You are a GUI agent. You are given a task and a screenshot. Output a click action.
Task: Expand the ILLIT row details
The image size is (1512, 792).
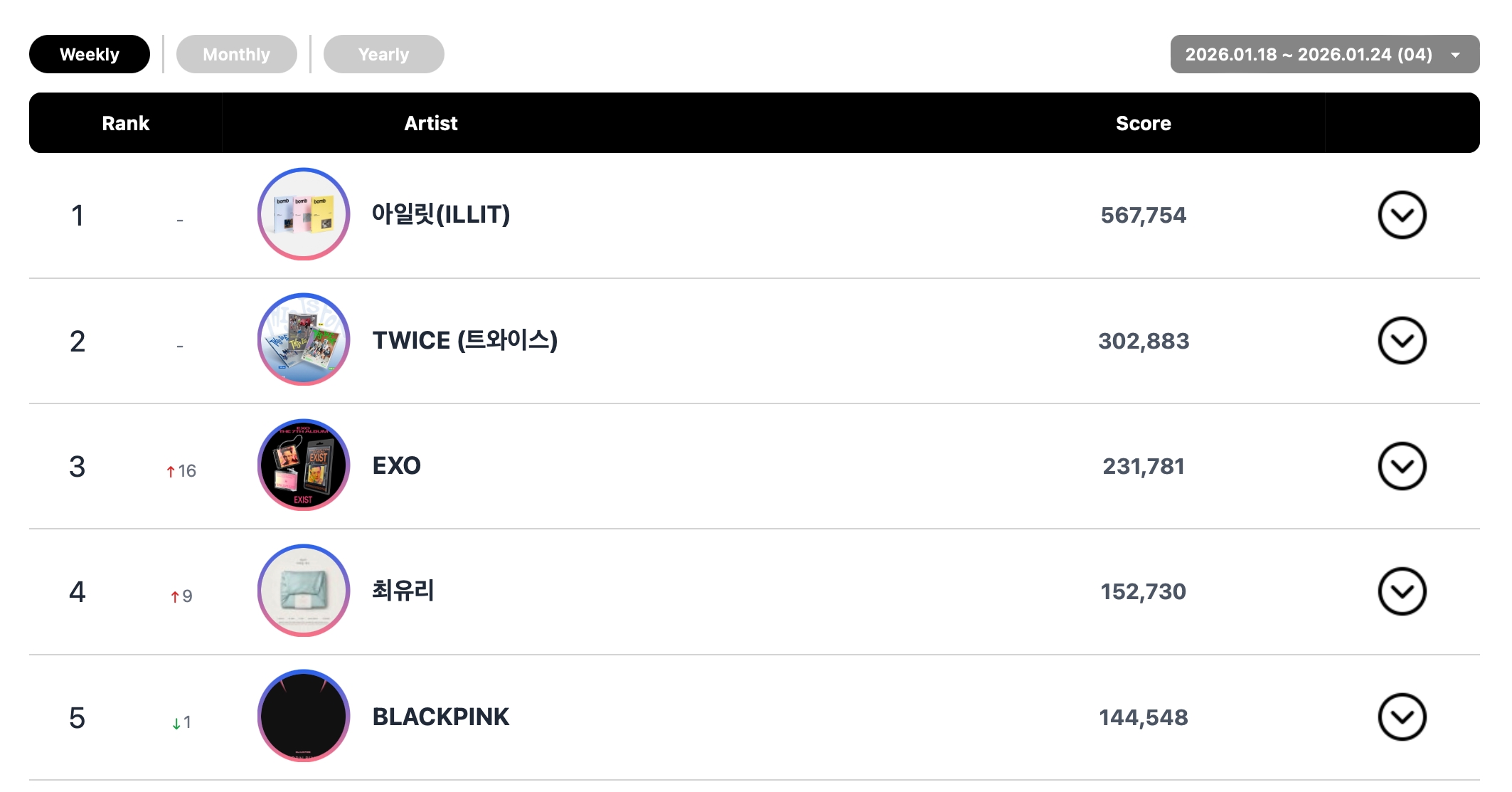(1402, 215)
